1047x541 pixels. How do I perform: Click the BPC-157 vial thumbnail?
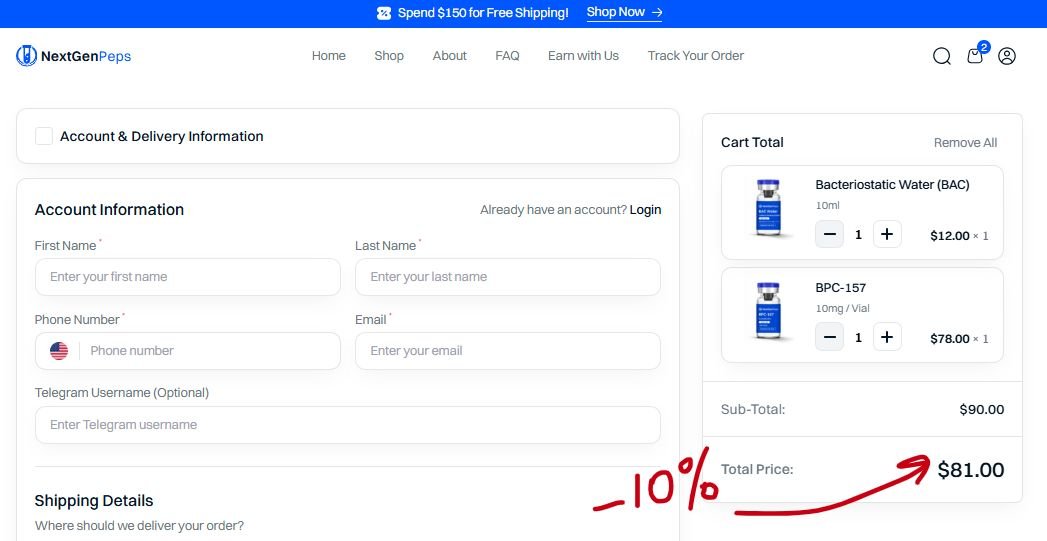768,311
